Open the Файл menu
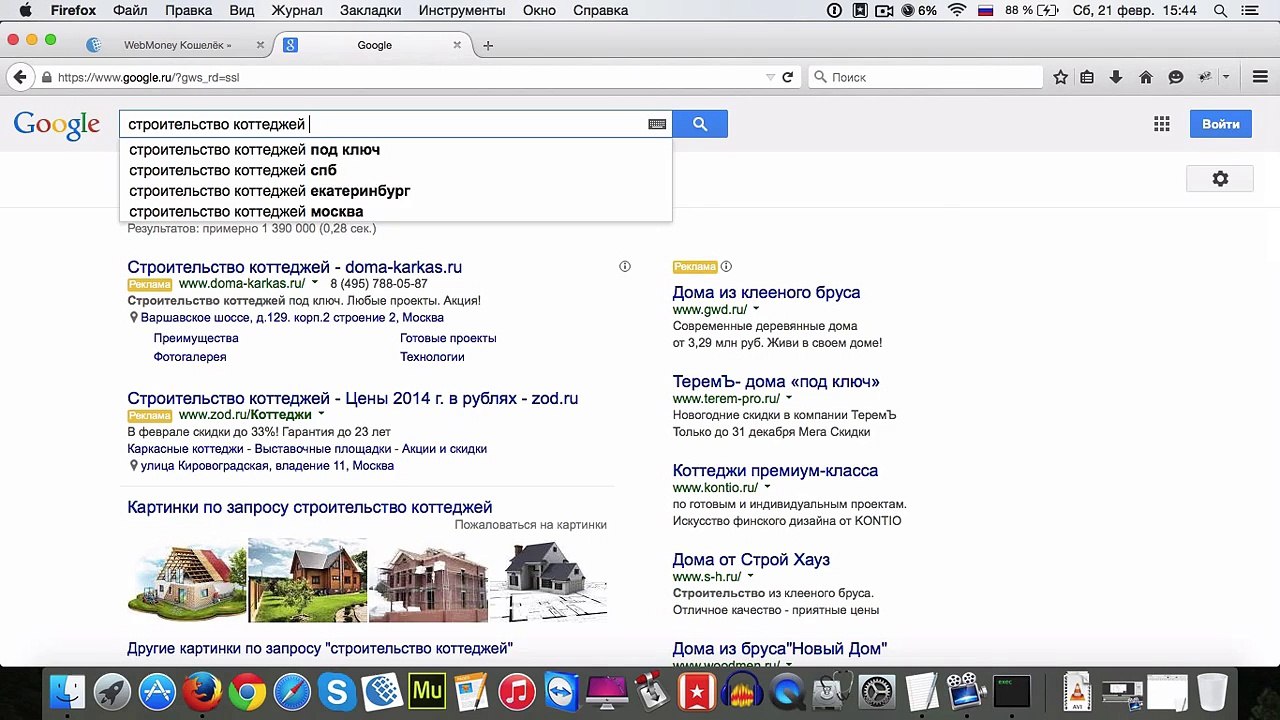Screen dimensions: 1280x720 130,11
